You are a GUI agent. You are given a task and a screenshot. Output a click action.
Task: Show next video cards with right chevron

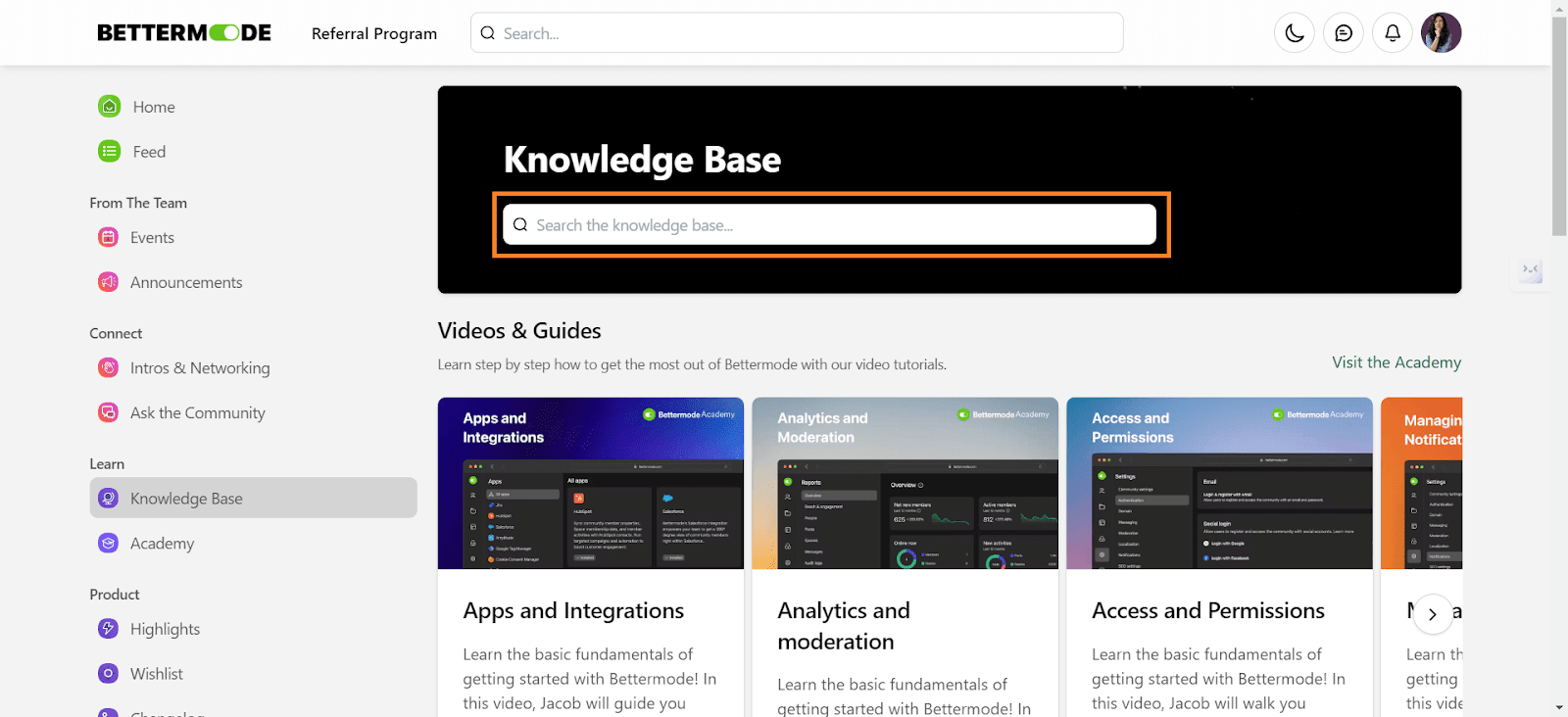coord(1433,614)
